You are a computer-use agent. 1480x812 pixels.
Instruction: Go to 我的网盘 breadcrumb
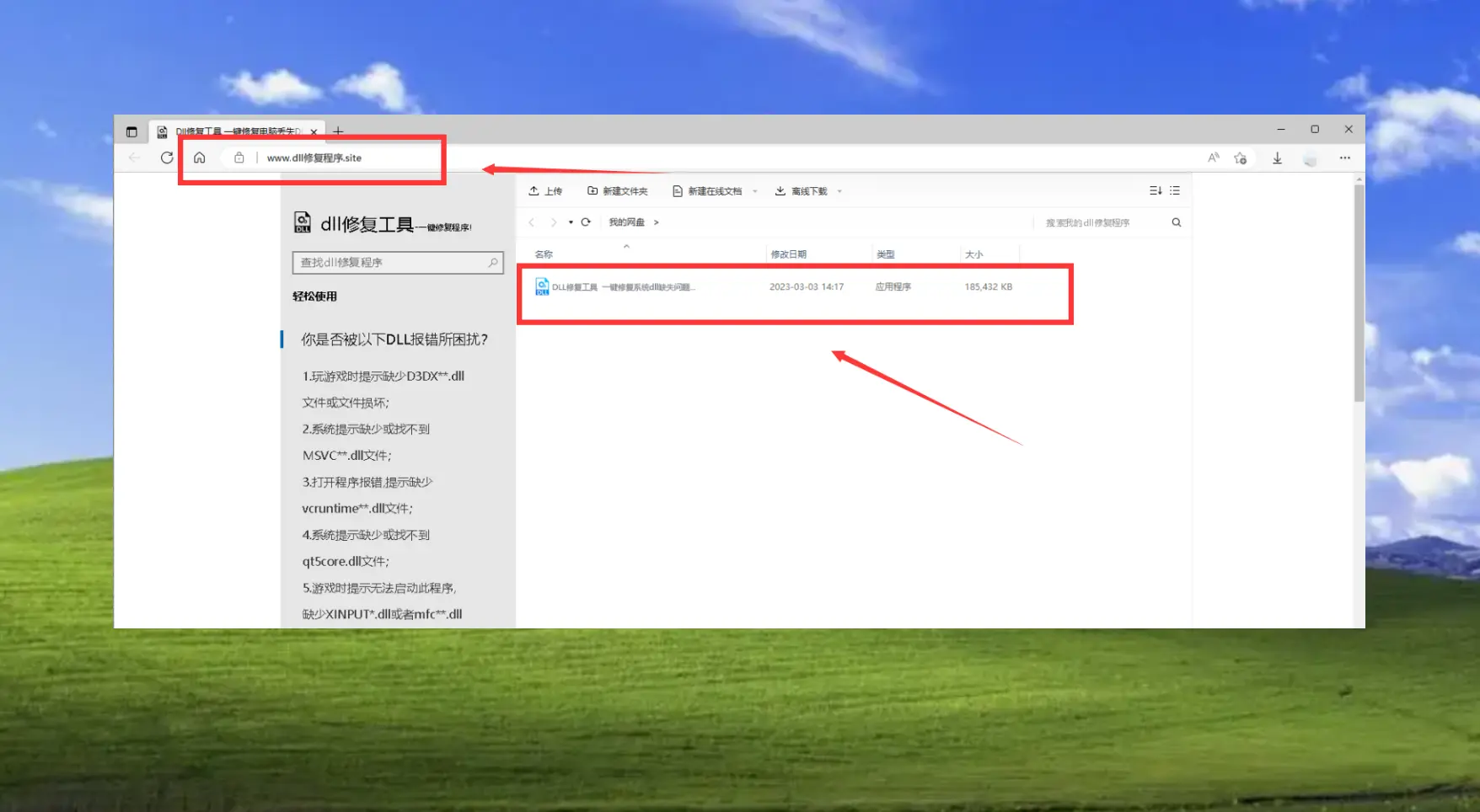pyautogui.click(x=626, y=222)
